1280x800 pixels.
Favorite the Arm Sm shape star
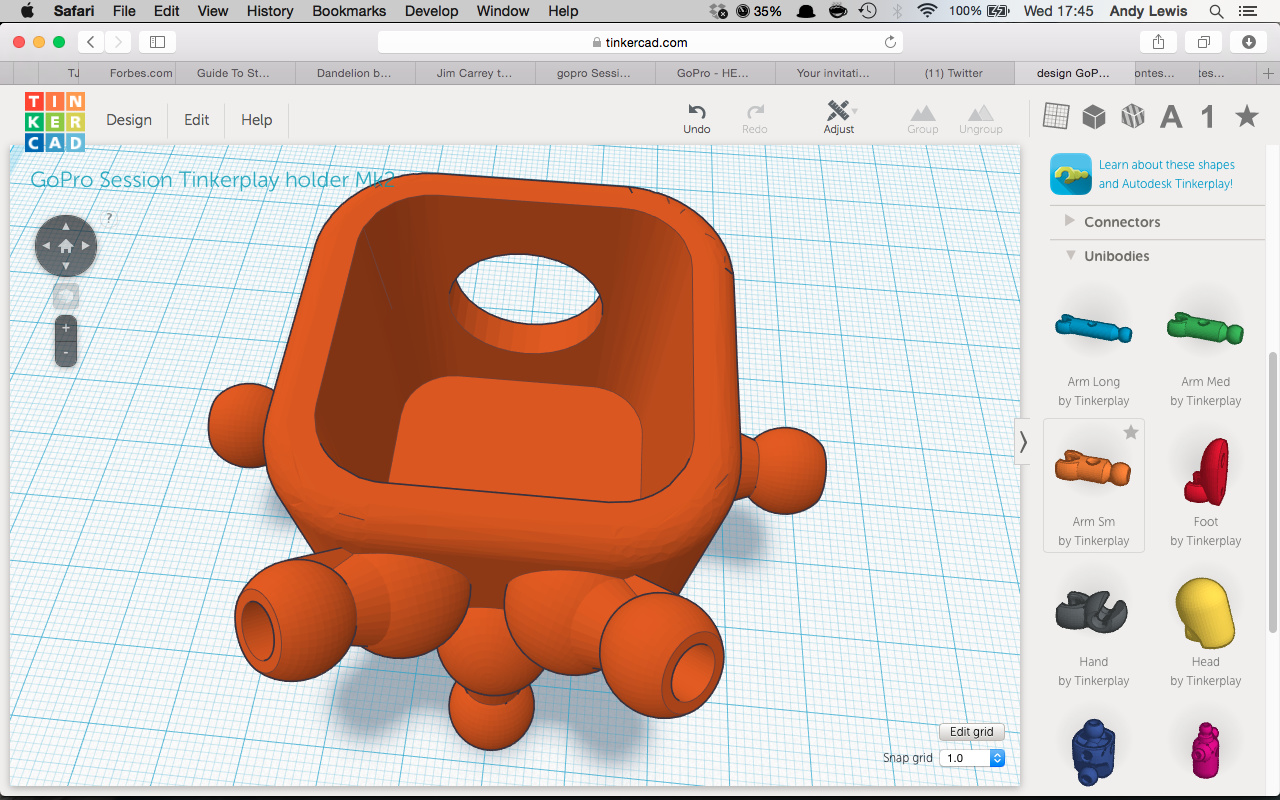pos(1130,433)
